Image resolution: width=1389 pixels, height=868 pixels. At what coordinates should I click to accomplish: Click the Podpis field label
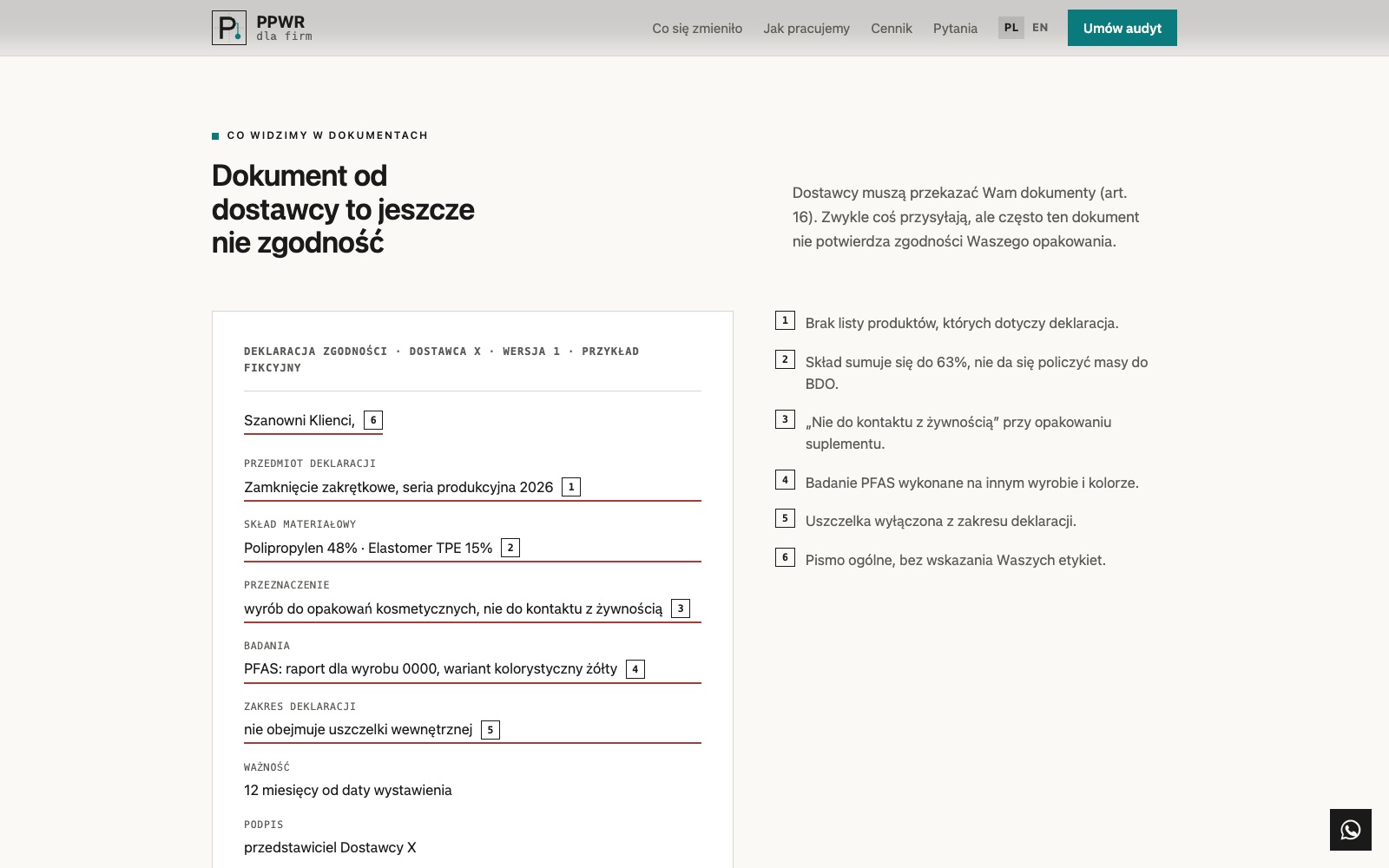pos(264,825)
